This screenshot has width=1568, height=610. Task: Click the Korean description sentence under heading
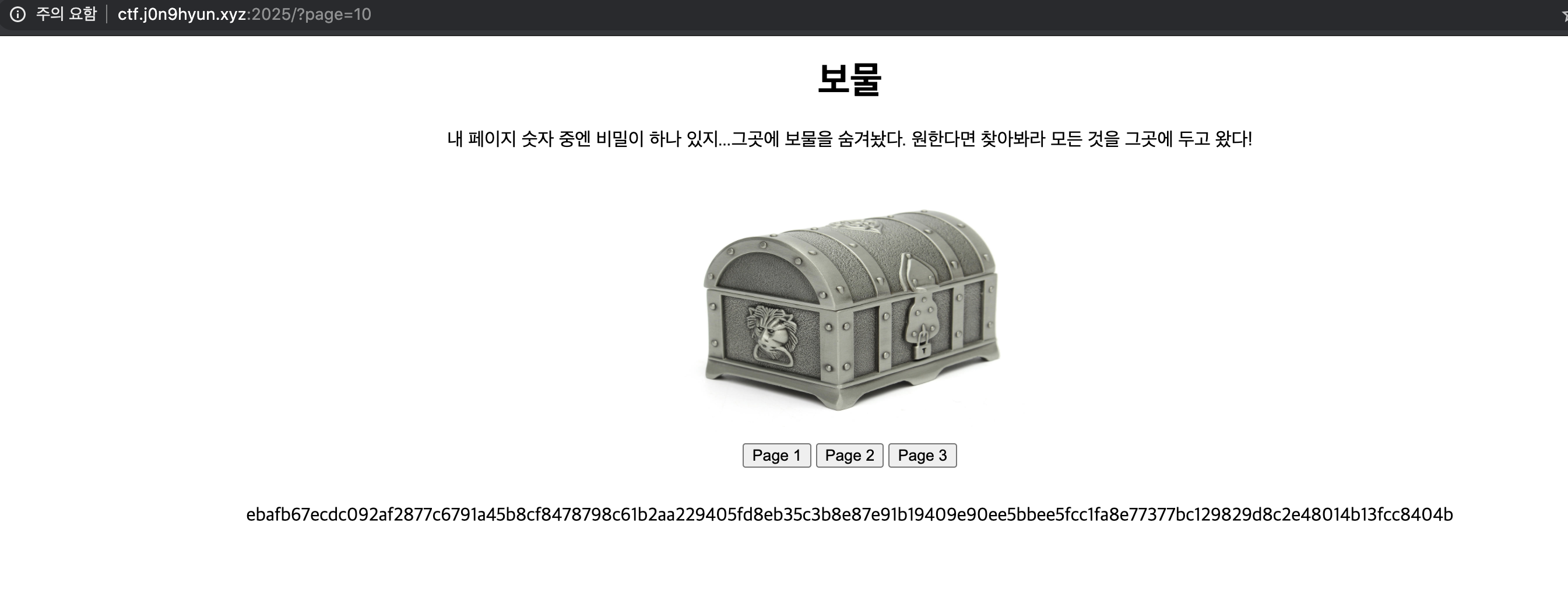click(x=849, y=139)
